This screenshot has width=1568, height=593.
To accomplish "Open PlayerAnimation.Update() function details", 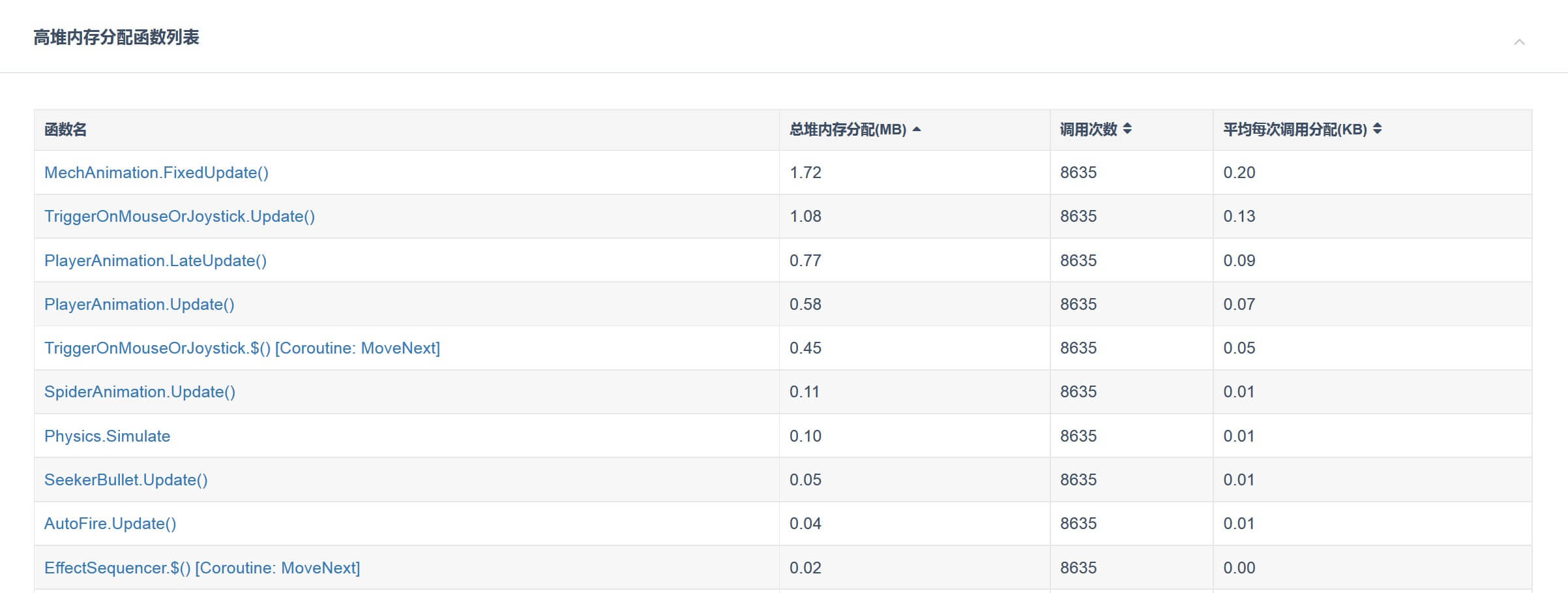I will pyautogui.click(x=139, y=305).
